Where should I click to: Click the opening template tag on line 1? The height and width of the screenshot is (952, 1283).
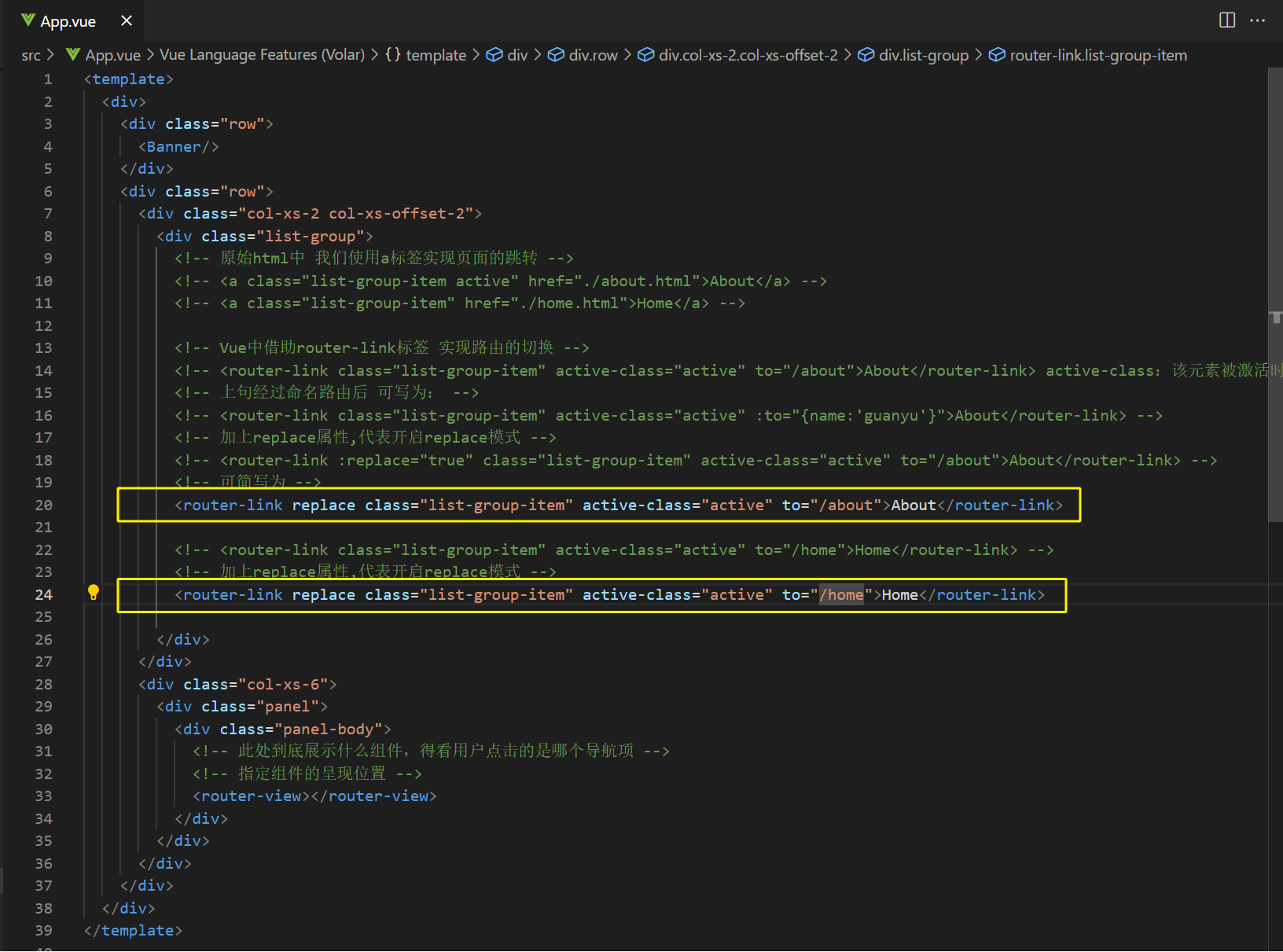pyautogui.click(x=129, y=79)
